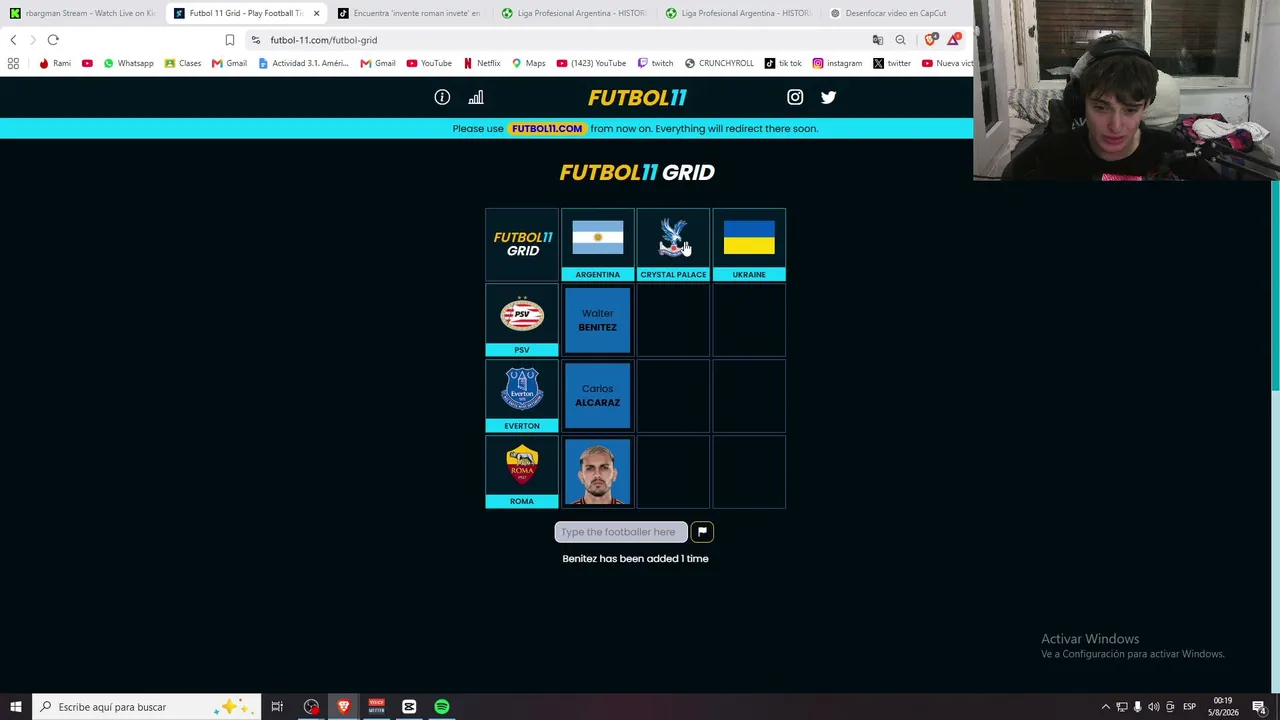1280x720 pixels.
Task: Close the Futbol 11 Grid tab
Action: pyautogui.click(x=316, y=13)
